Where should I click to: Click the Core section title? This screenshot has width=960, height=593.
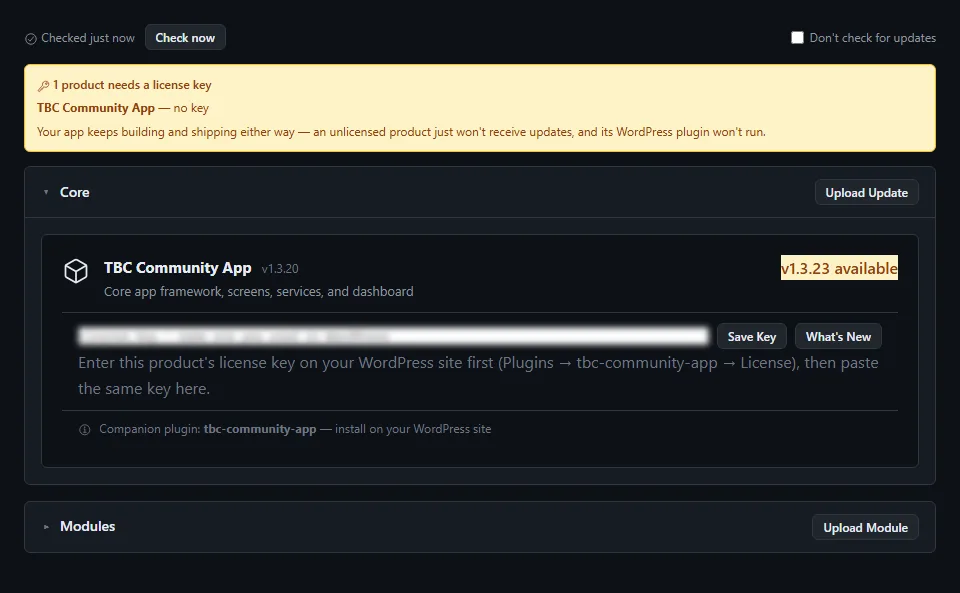pyautogui.click(x=75, y=192)
